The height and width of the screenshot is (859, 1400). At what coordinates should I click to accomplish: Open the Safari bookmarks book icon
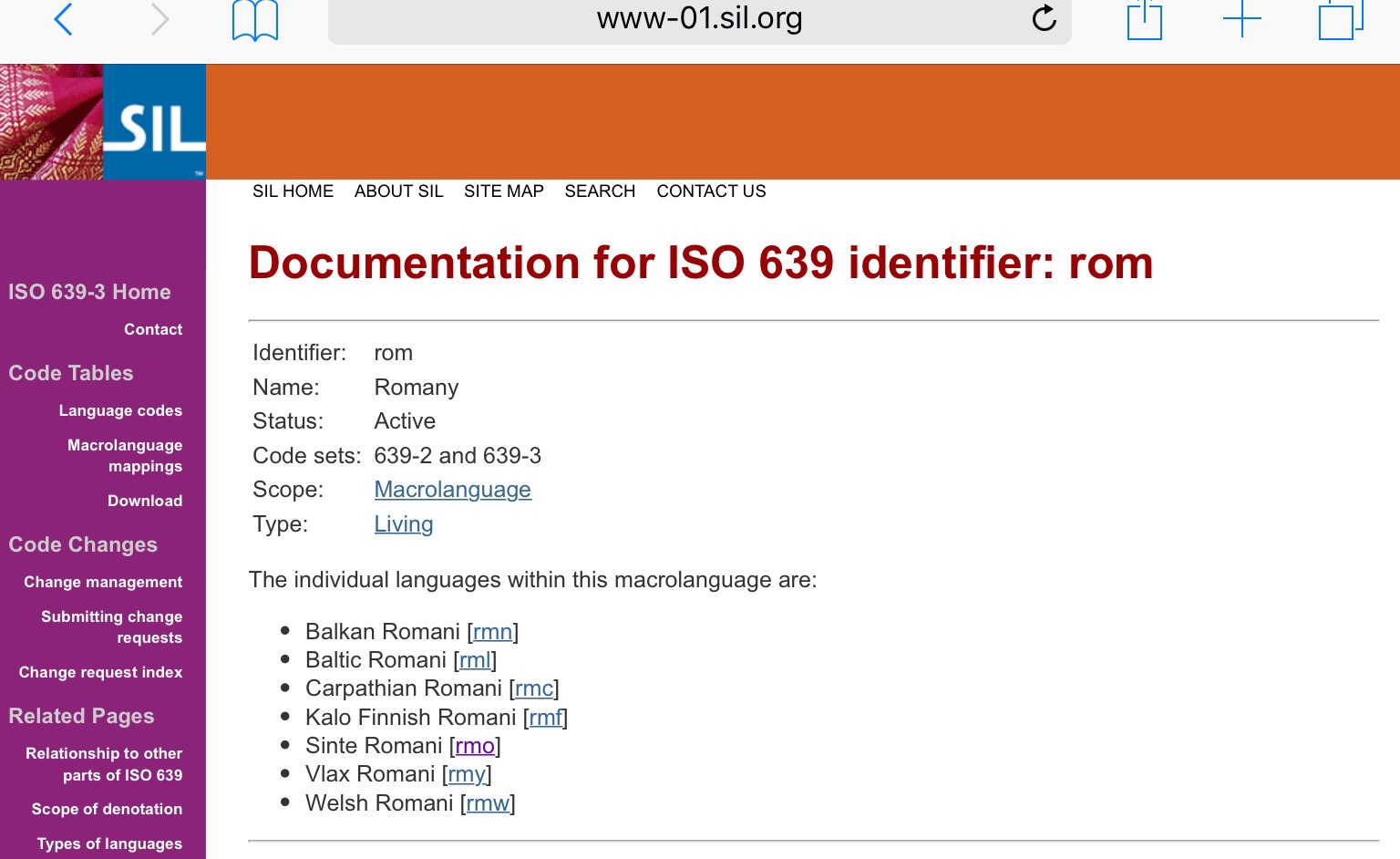pos(255,20)
